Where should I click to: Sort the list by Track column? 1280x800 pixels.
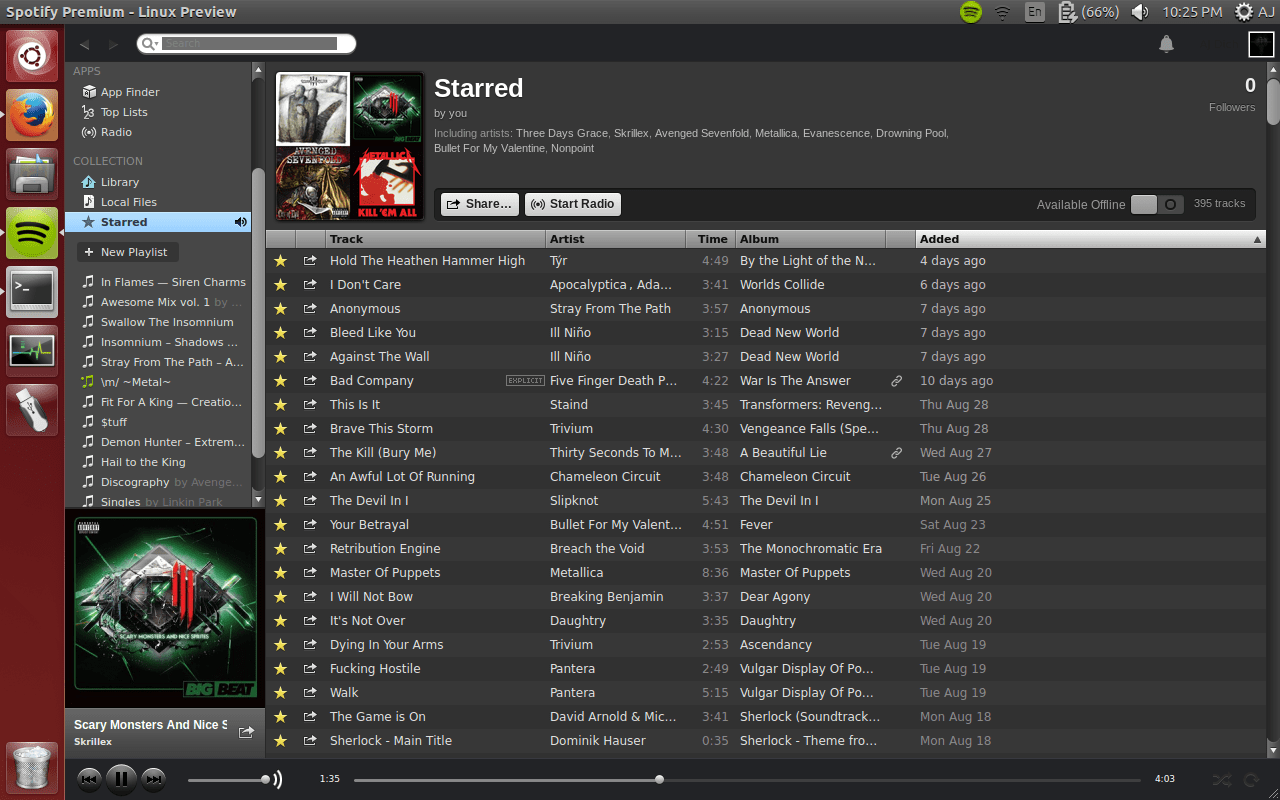(436, 239)
